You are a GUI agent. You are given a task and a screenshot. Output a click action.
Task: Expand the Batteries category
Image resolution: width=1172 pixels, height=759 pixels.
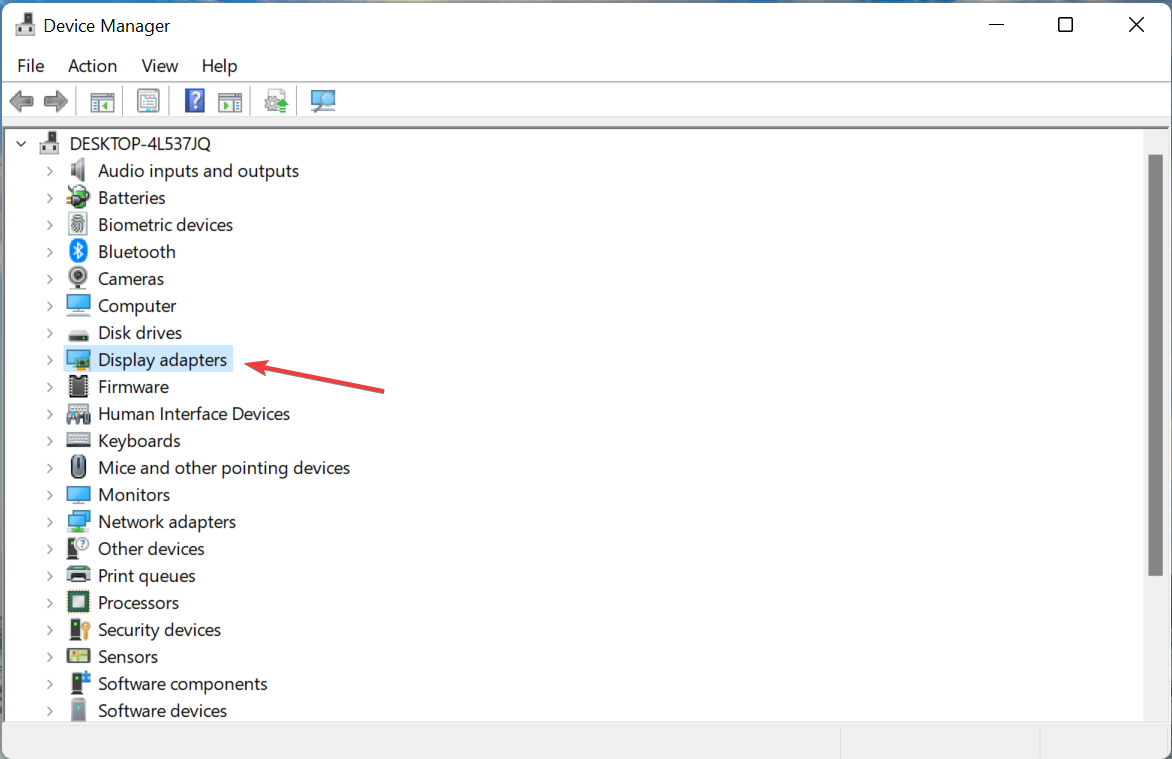click(x=49, y=198)
